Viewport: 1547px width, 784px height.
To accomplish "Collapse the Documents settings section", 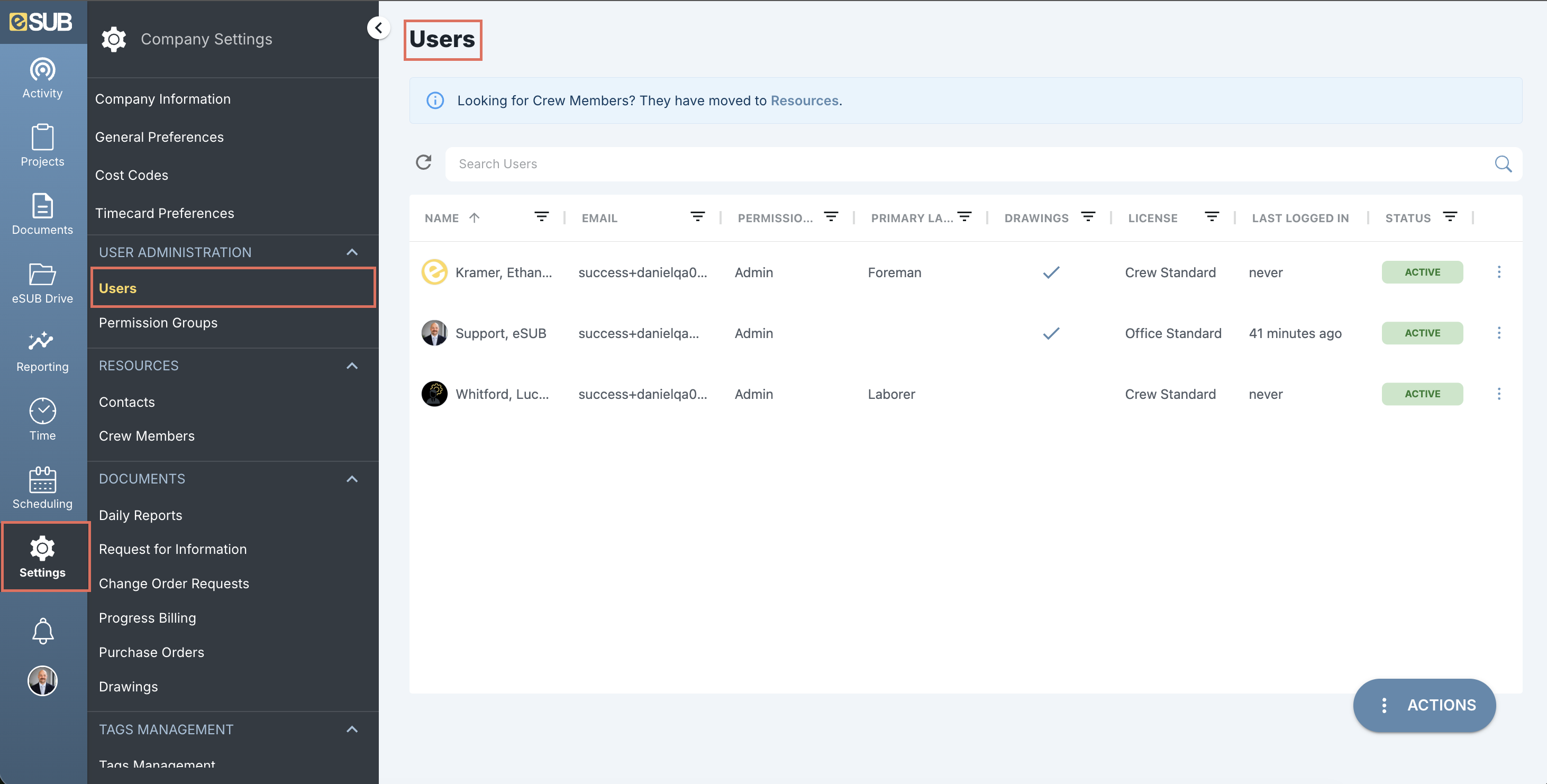I will tap(352, 479).
